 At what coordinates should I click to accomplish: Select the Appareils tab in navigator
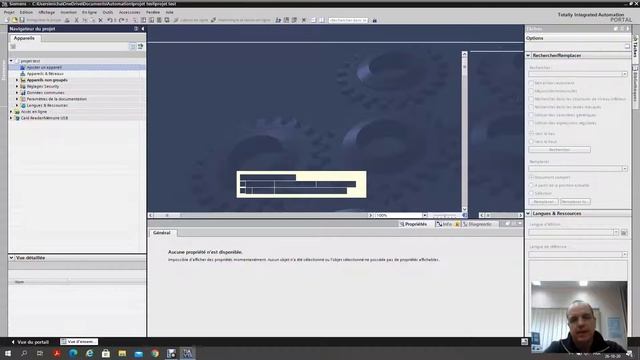pos(24,38)
